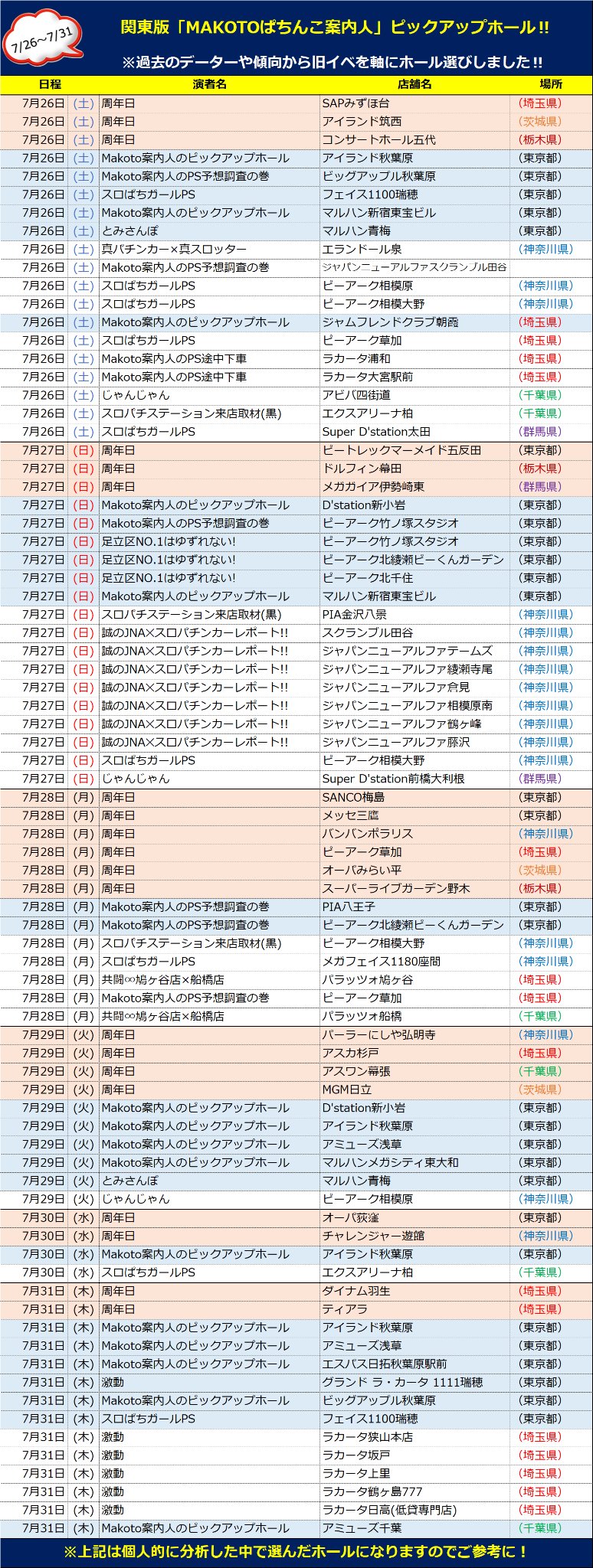Select the アビバ四街道 store cell
This screenshot has height=1568, width=593.
(414, 395)
